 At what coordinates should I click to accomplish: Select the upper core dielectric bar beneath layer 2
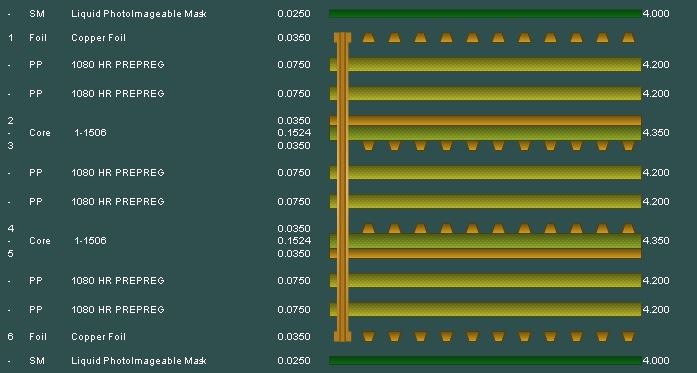pos(485,133)
